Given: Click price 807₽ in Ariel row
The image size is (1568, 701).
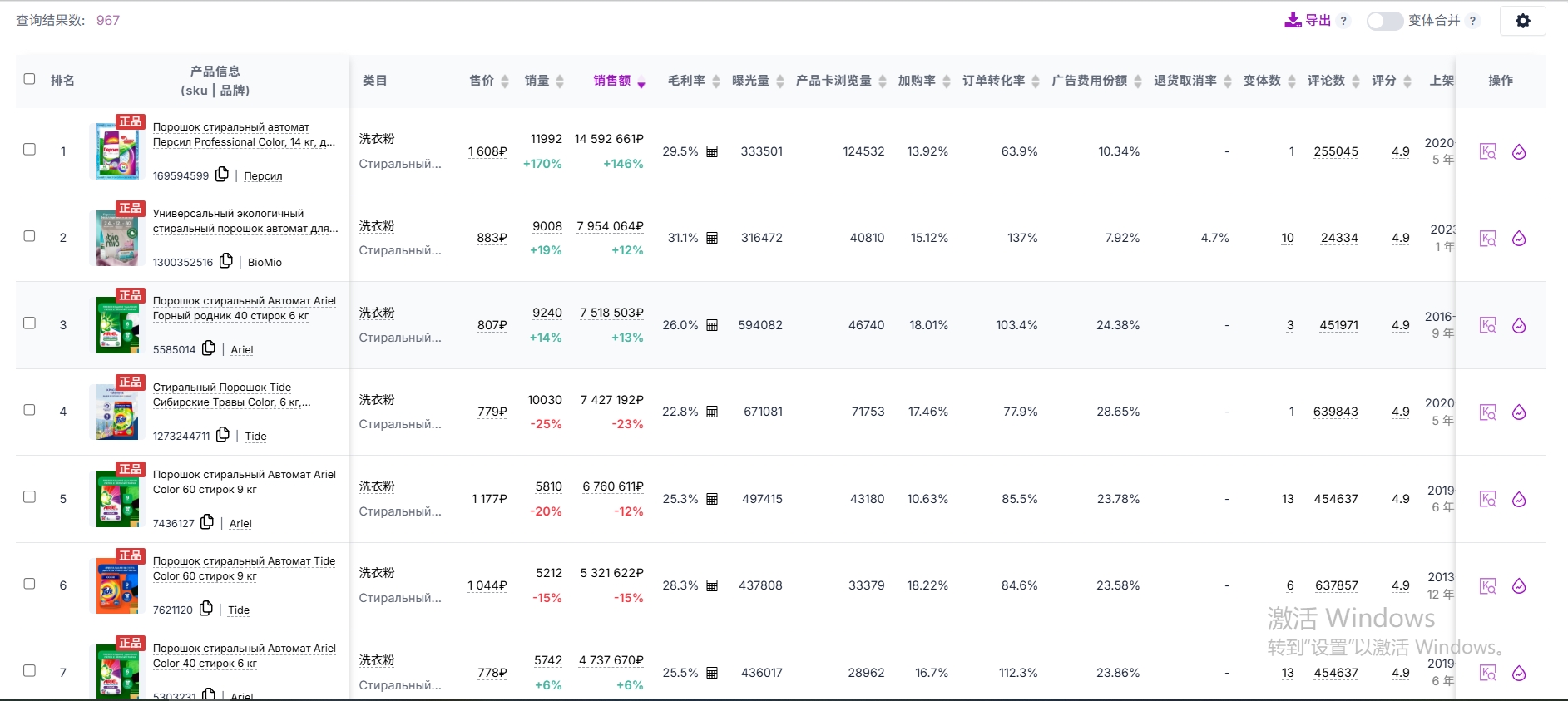Looking at the screenshot, I should coord(492,325).
